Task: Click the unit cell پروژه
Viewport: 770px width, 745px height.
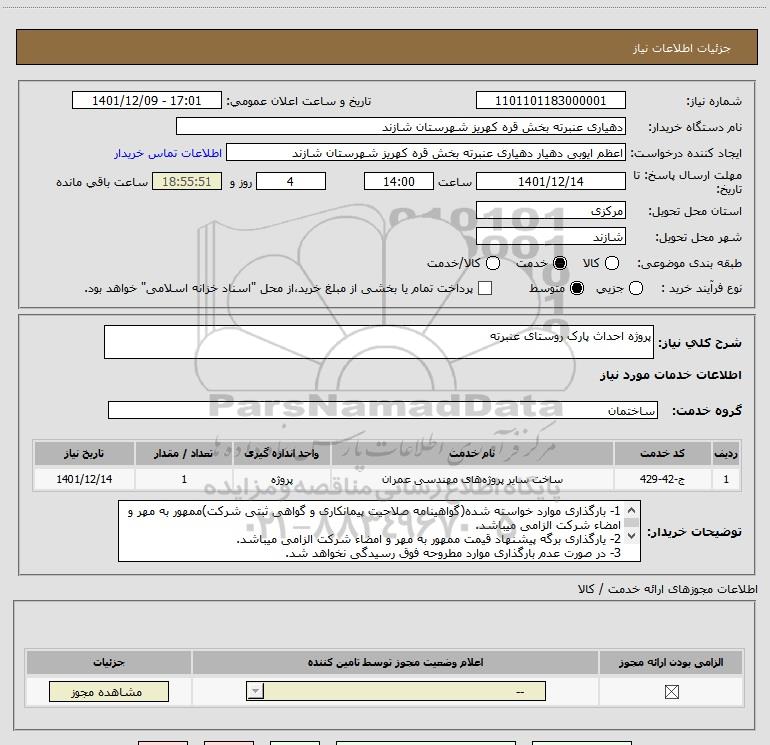Action: 282,479
